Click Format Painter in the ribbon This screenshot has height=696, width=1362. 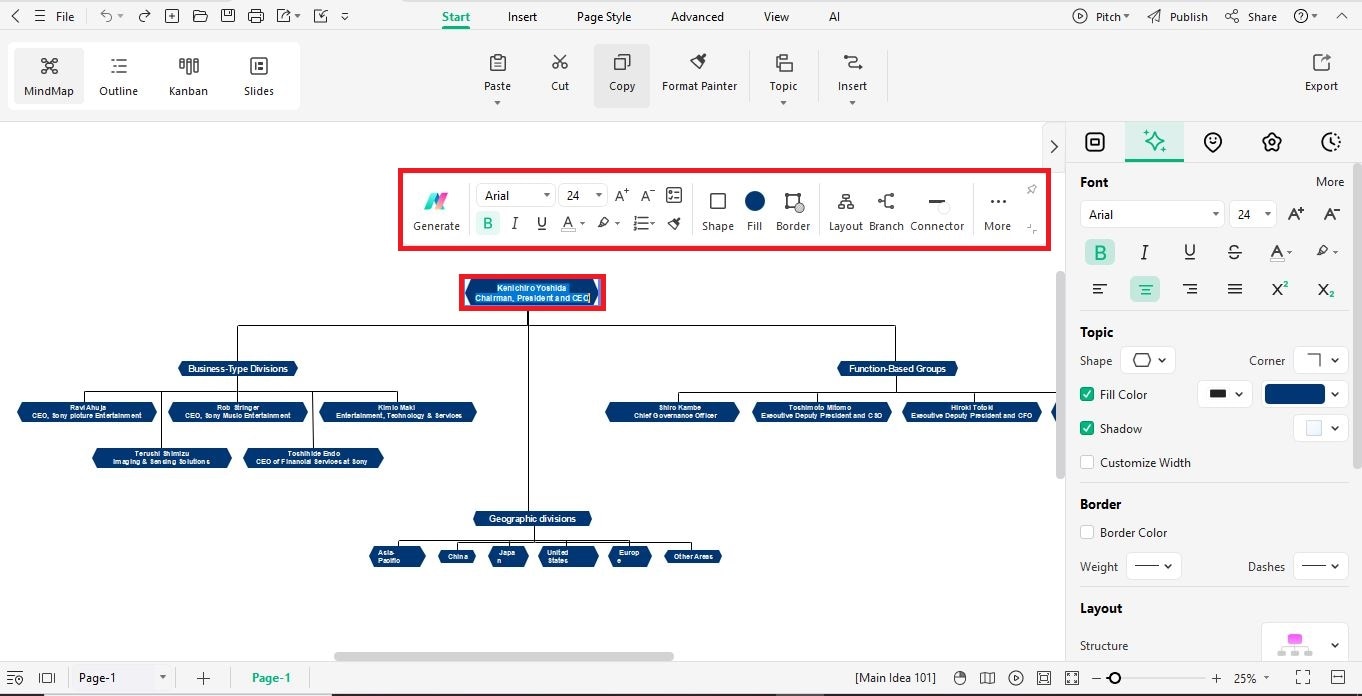click(699, 72)
